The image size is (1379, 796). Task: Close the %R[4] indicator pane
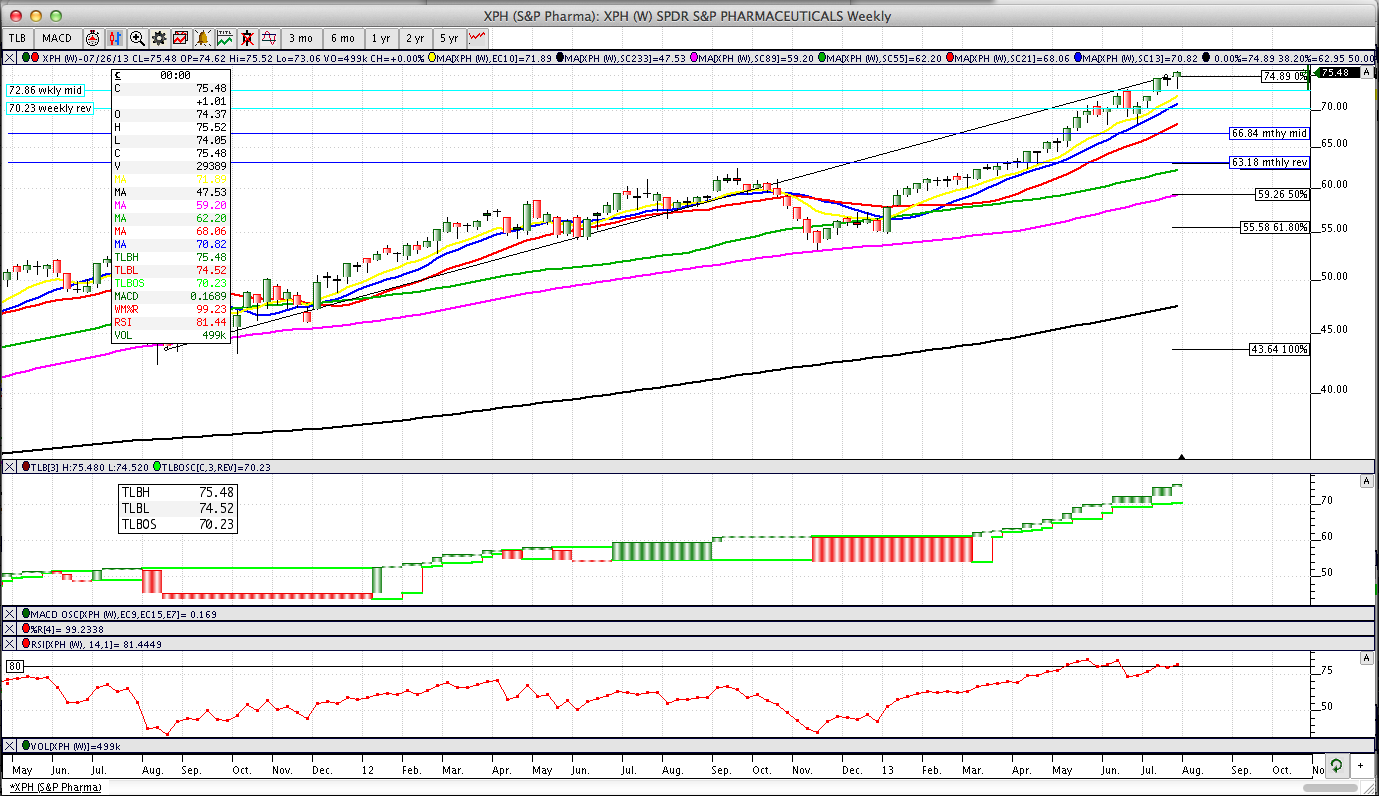9,628
